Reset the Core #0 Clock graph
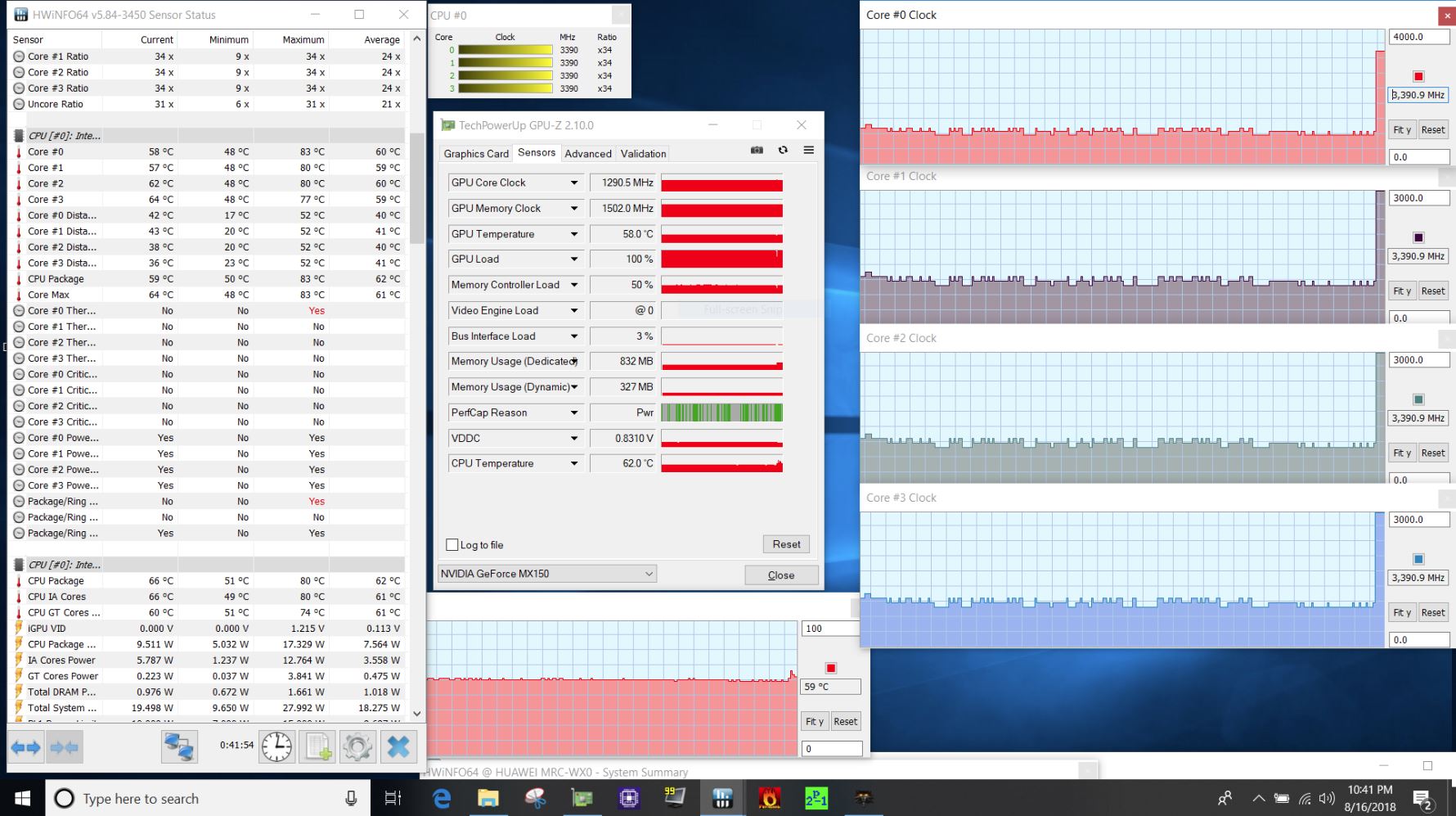 tap(1433, 129)
